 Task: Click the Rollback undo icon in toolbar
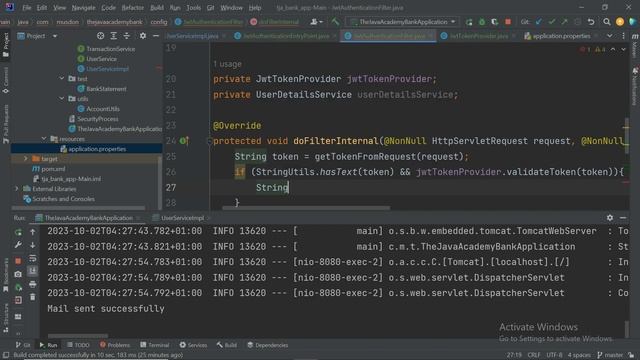coord(591,22)
